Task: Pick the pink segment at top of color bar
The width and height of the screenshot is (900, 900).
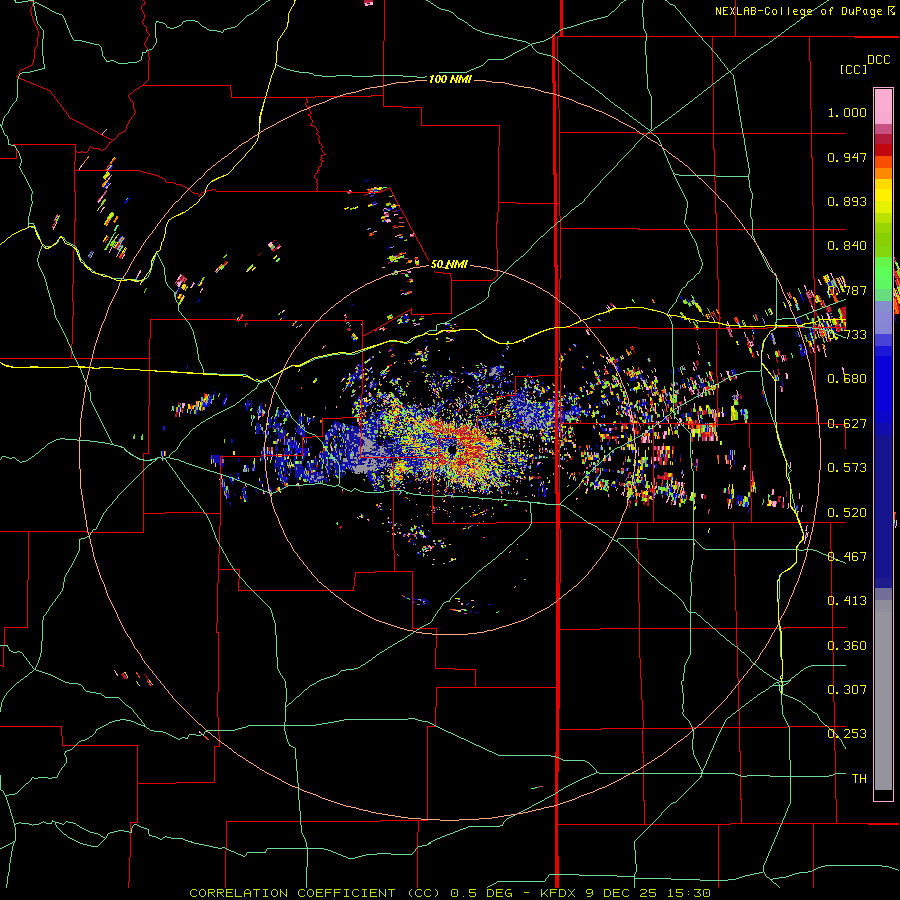Action: (x=883, y=107)
